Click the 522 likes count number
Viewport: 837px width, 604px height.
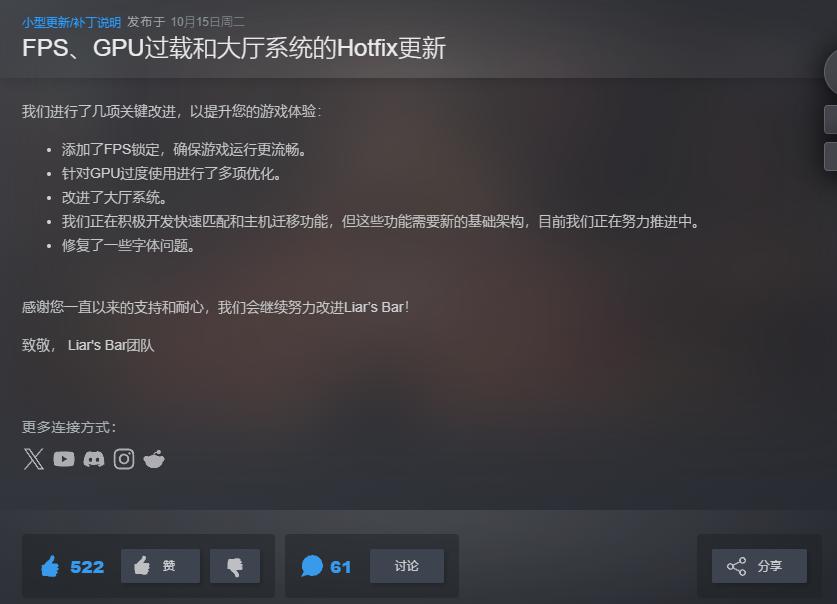[x=87, y=567]
